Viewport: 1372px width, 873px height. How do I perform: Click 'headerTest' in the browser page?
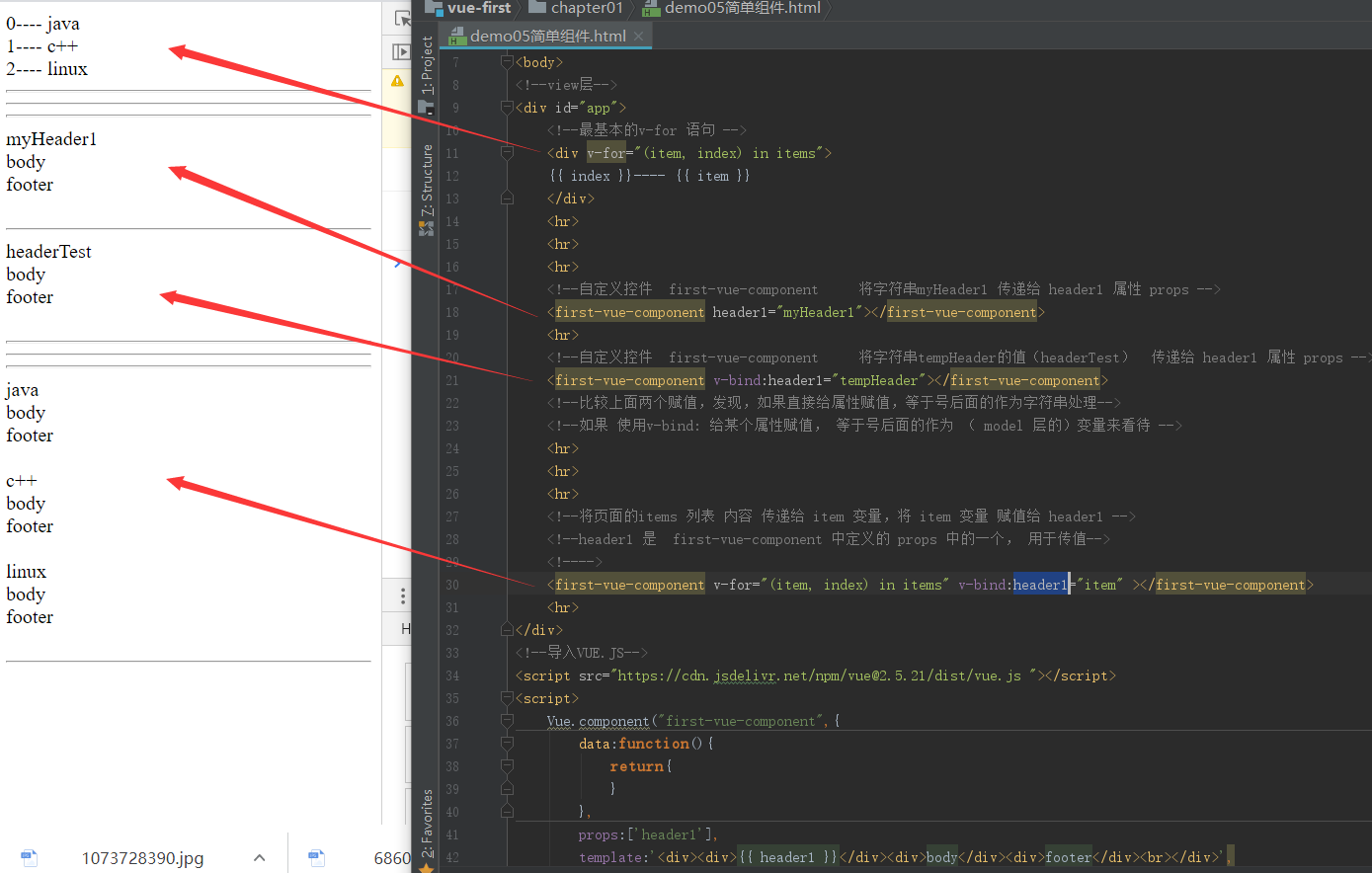[48, 252]
